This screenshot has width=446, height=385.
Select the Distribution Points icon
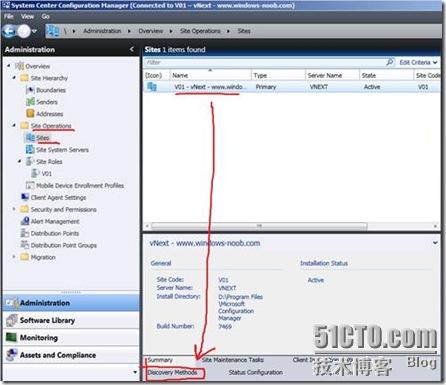pos(25,233)
